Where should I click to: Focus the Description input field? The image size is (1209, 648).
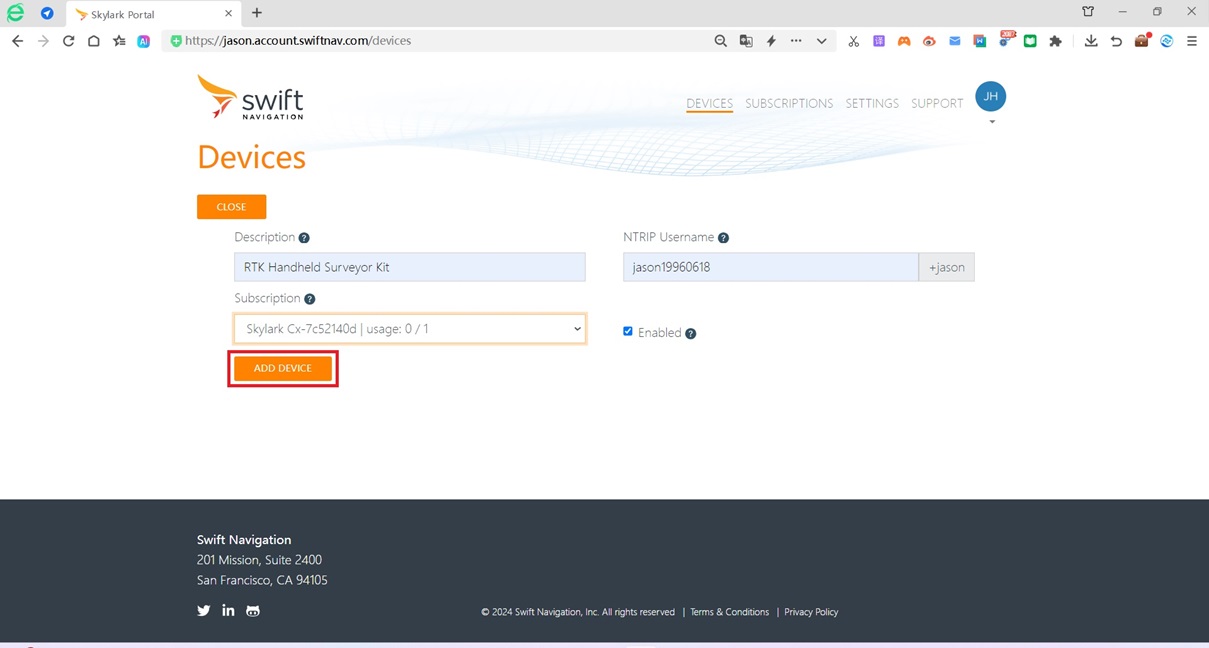(x=410, y=267)
